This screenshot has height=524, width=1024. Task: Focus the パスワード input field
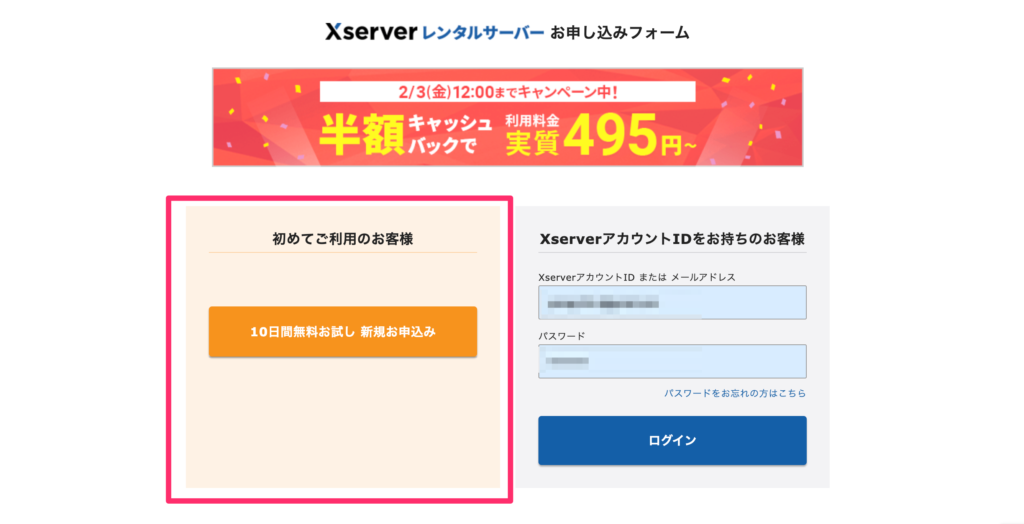pos(672,361)
